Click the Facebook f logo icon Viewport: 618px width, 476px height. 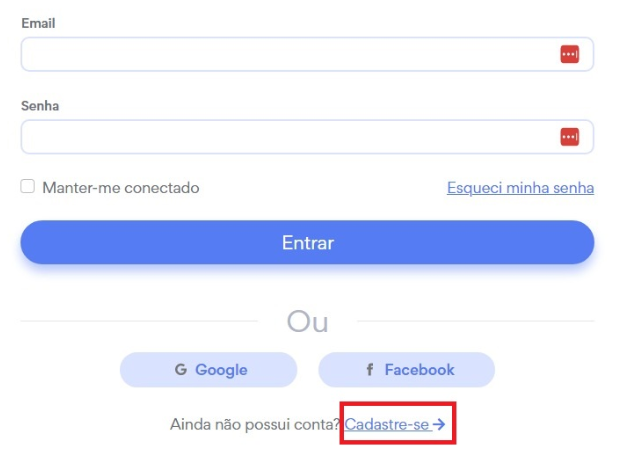[370, 370]
